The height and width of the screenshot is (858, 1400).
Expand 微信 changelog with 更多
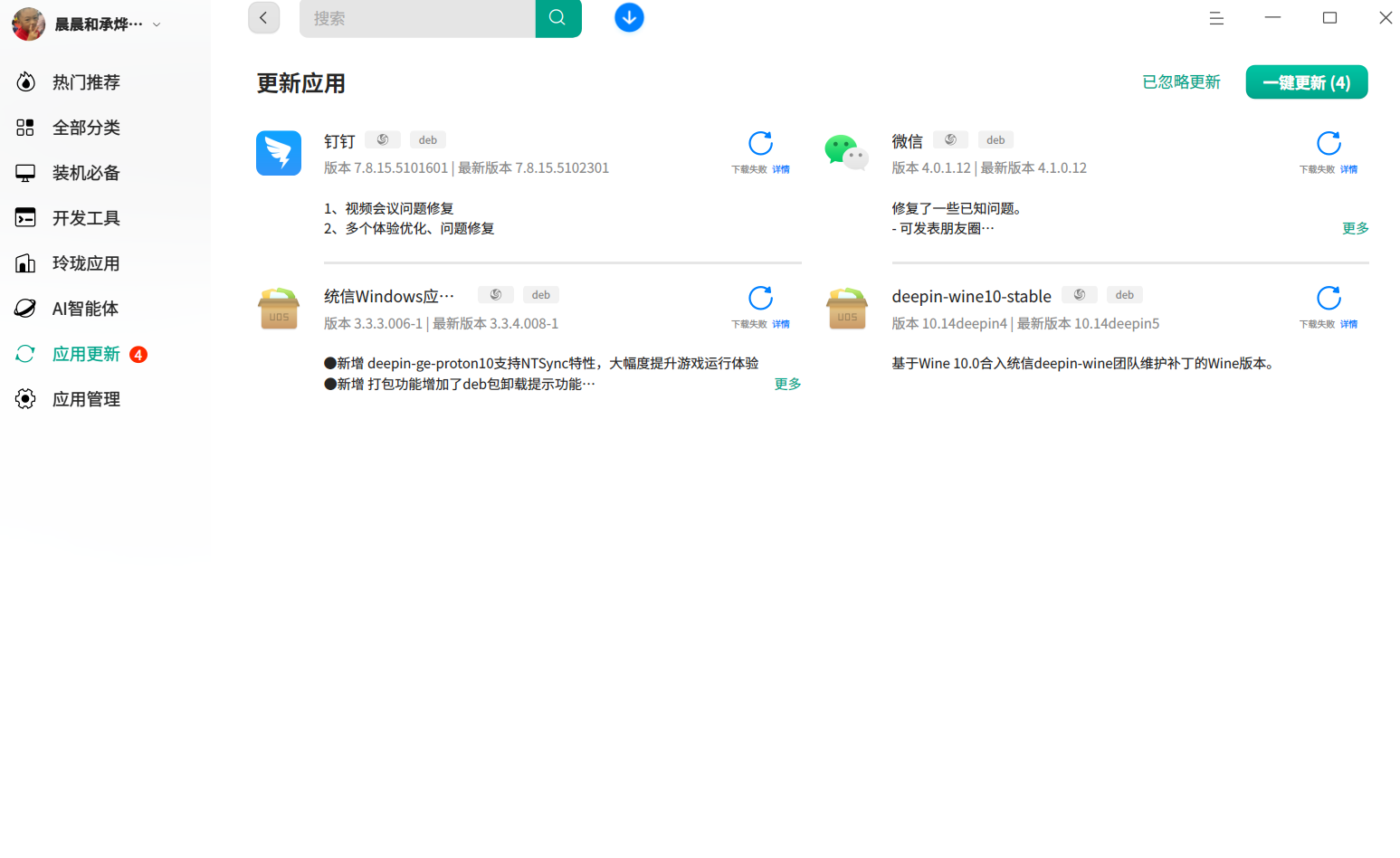1356,228
